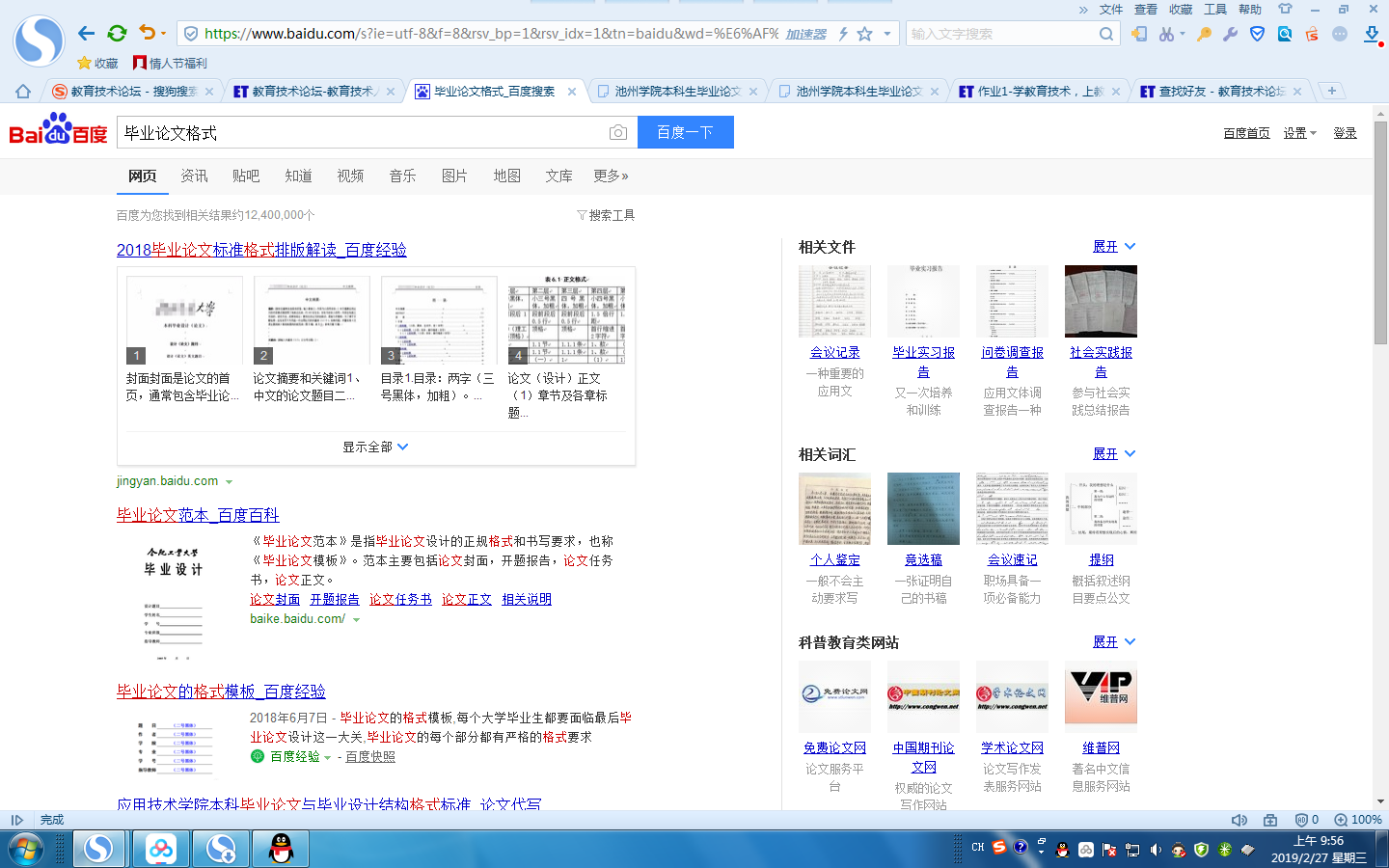Screen dimensions: 1389x868
Task: Open dropdown arrow beside baike.baidu.com/
Action: click(356, 619)
